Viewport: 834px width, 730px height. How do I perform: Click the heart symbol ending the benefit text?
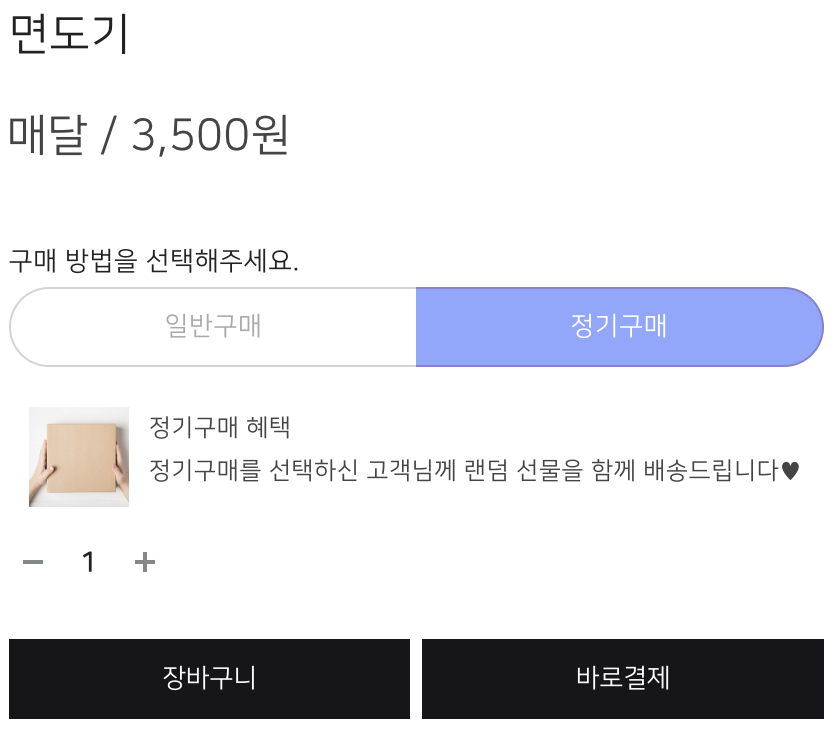click(x=790, y=470)
